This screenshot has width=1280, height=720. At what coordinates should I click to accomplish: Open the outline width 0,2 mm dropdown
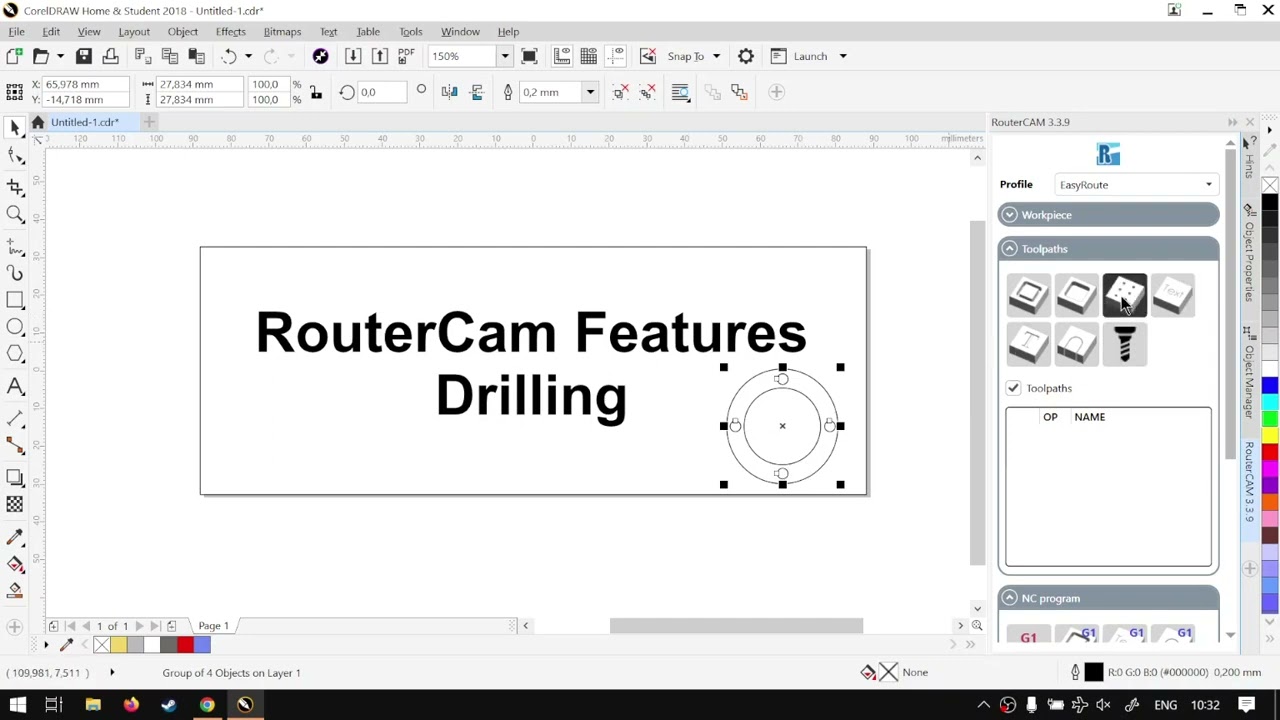(590, 92)
